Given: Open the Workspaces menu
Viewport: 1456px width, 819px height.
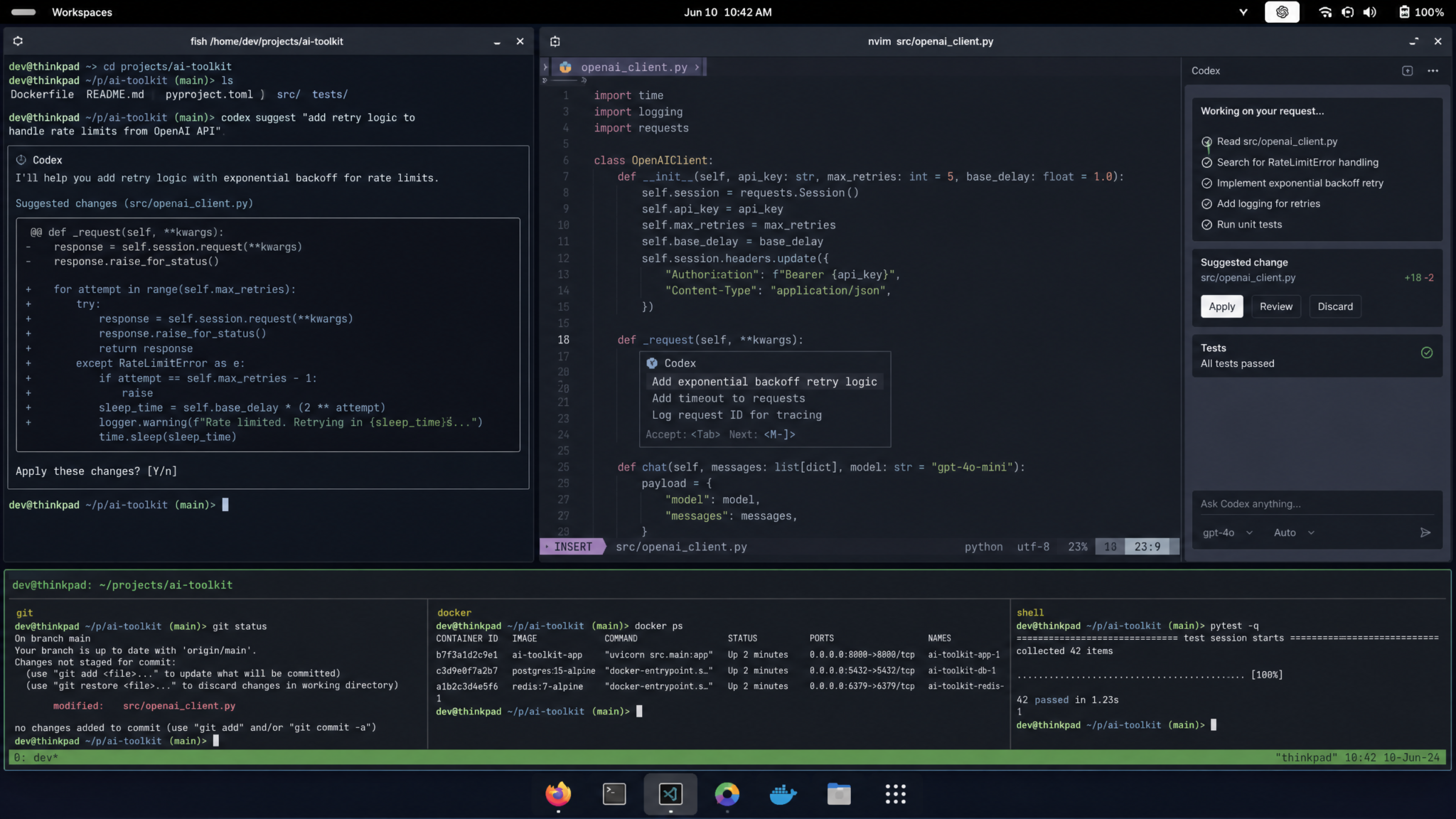Looking at the screenshot, I should (82, 12).
